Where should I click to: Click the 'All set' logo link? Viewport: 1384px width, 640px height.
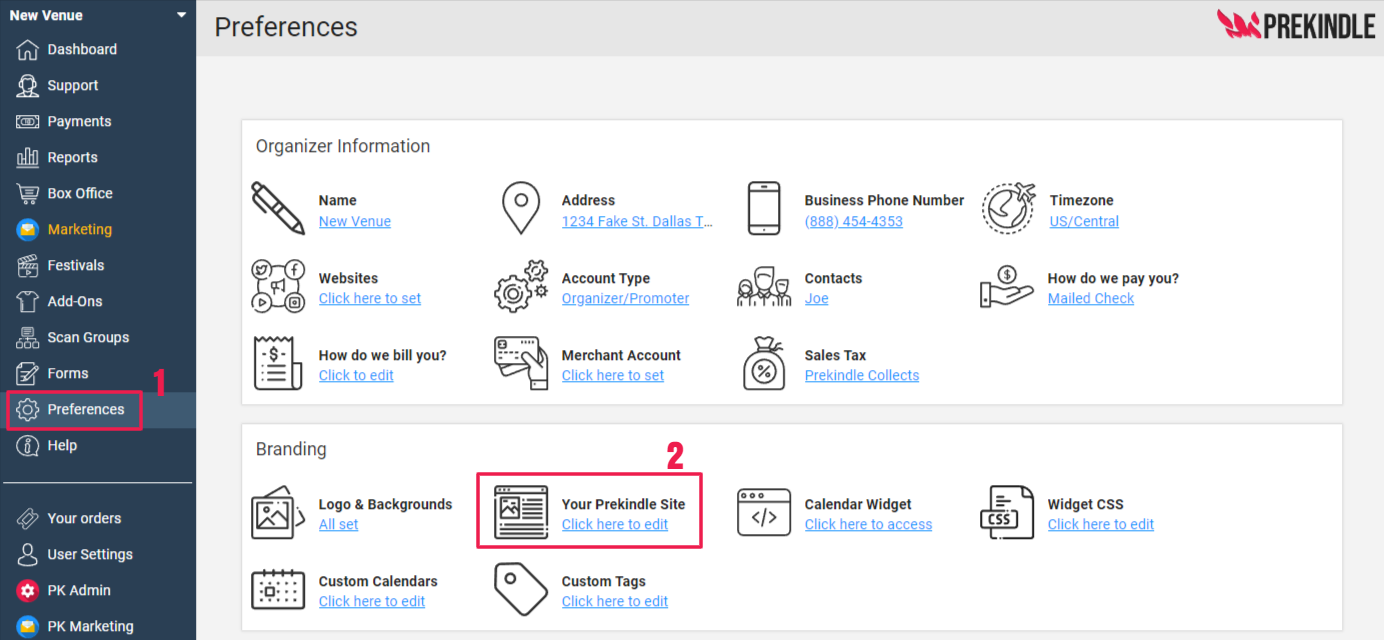point(338,524)
